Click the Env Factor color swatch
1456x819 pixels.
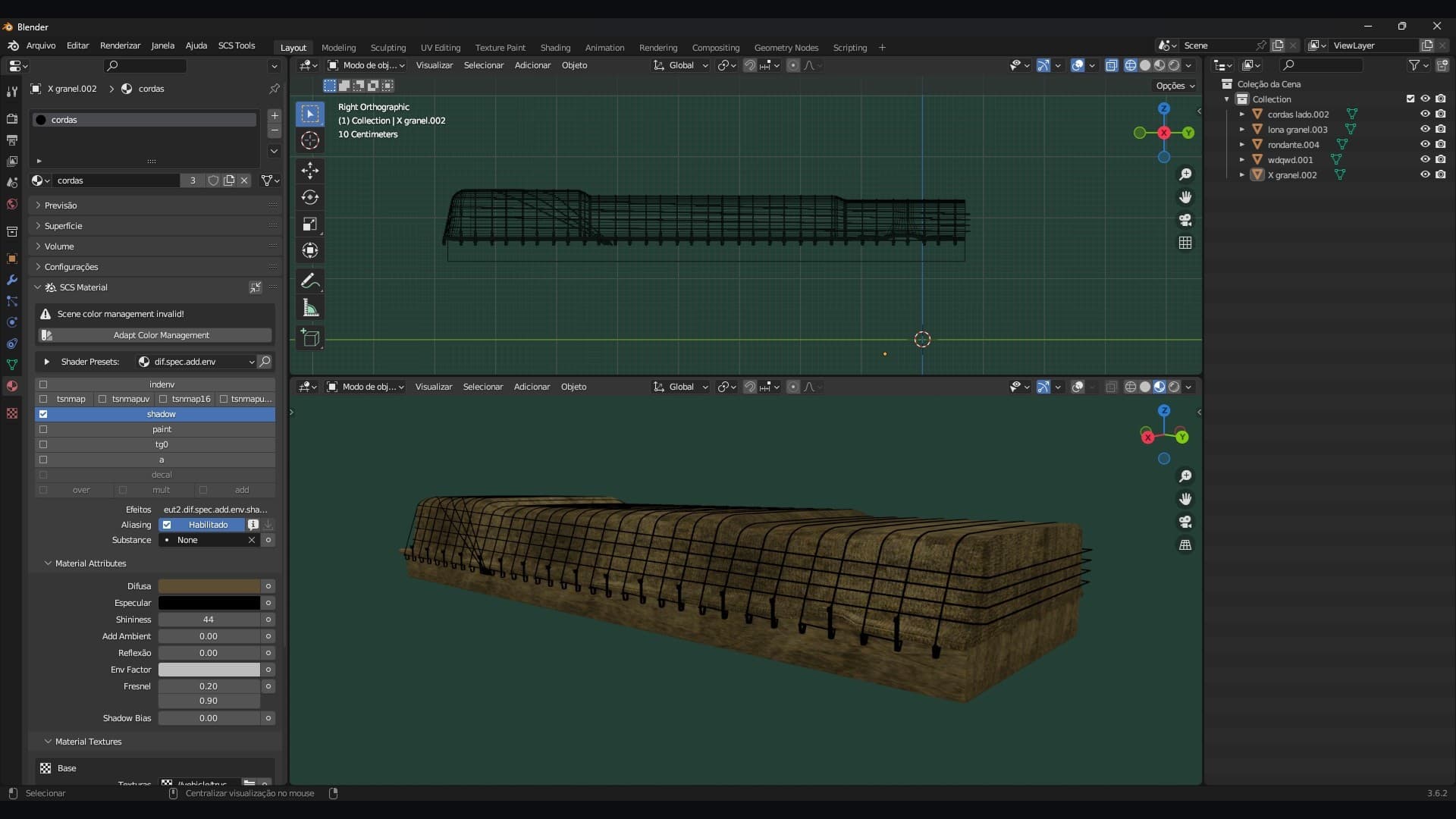[209, 670]
